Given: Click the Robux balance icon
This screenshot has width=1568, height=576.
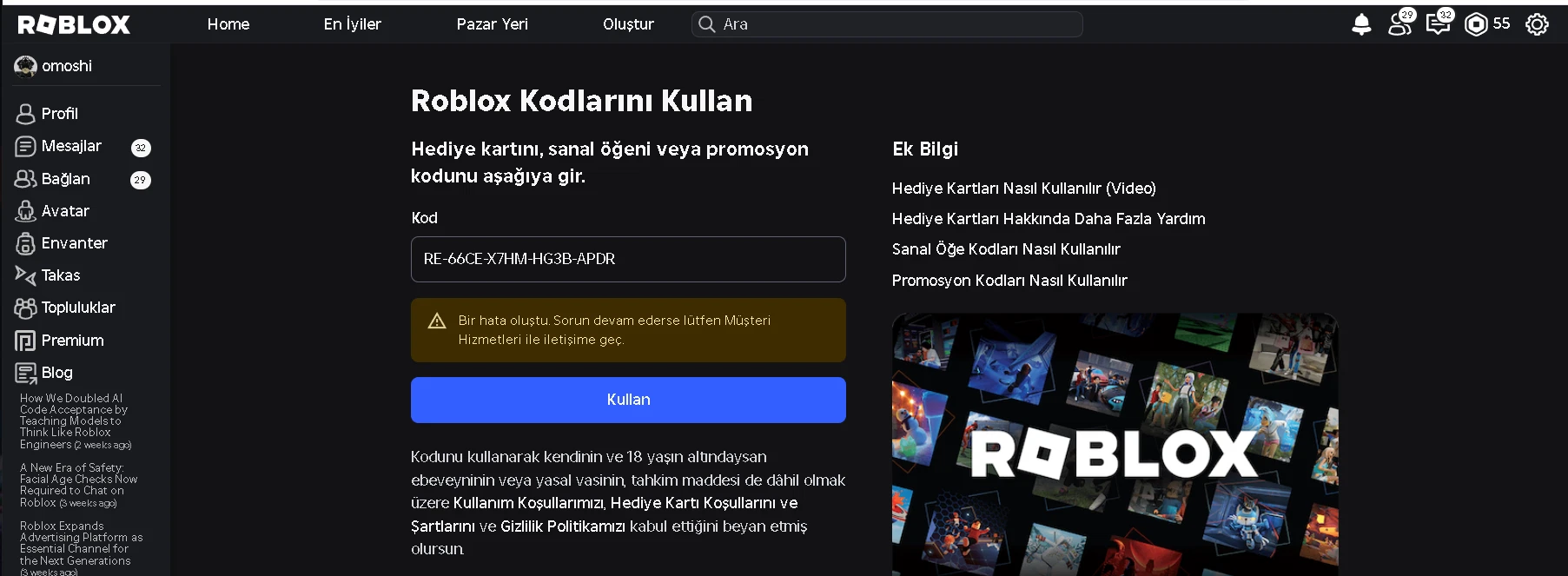Looking at the screenshot, I should (1476, 24).
